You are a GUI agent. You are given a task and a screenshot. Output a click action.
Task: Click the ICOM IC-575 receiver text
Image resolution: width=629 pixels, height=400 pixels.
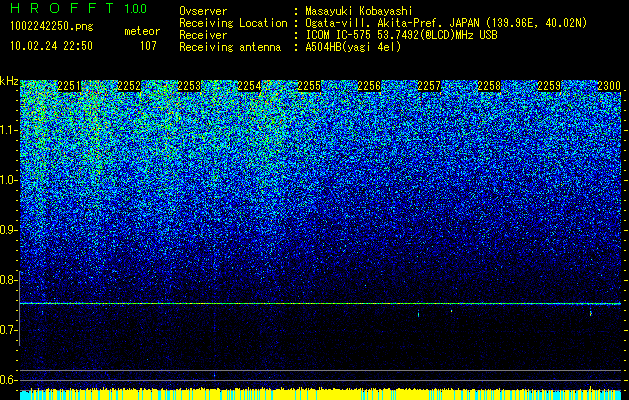coord(401,35)
